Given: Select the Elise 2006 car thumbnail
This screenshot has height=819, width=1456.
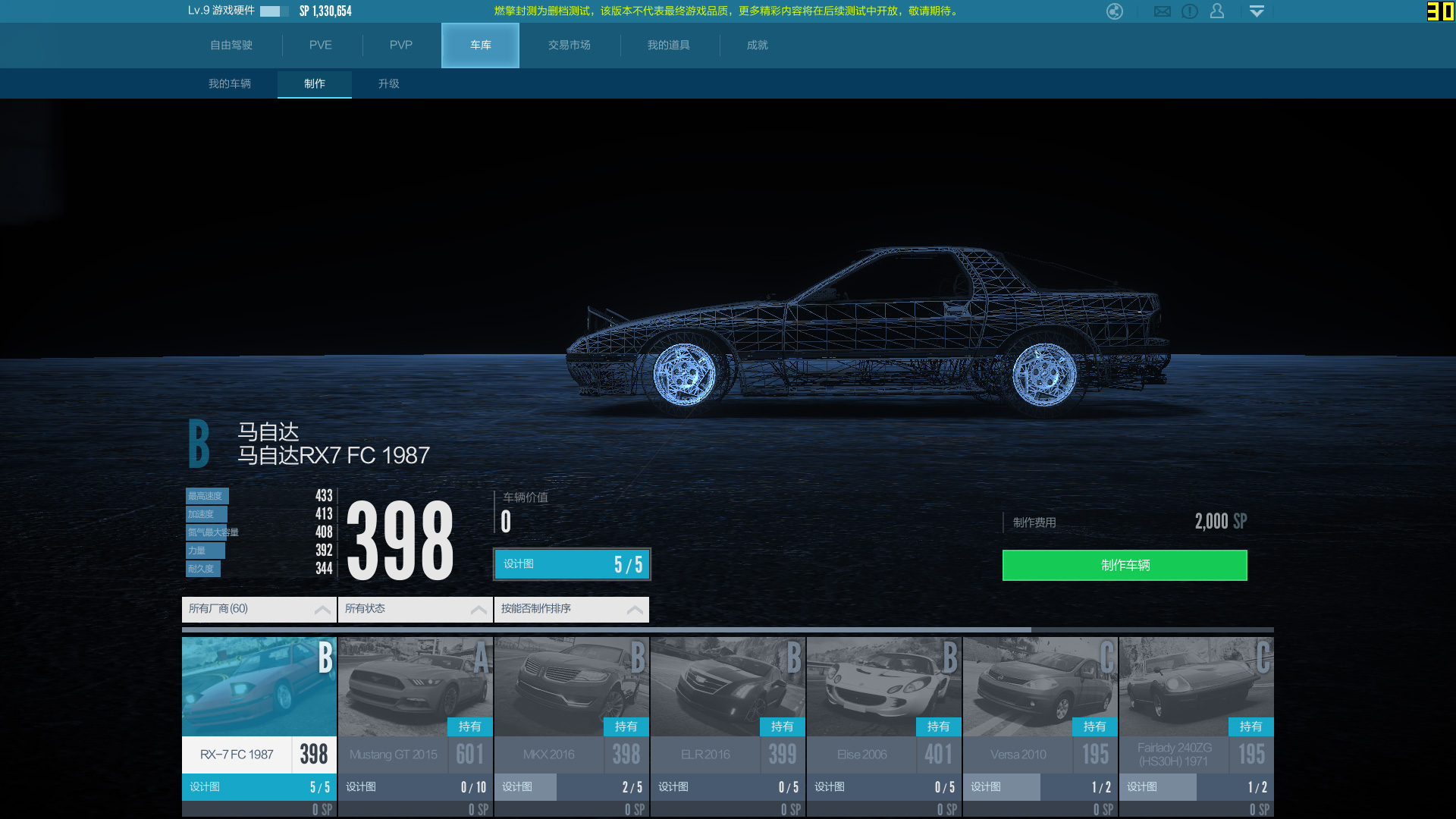Looking at the screenshot, I should point(884,686).
